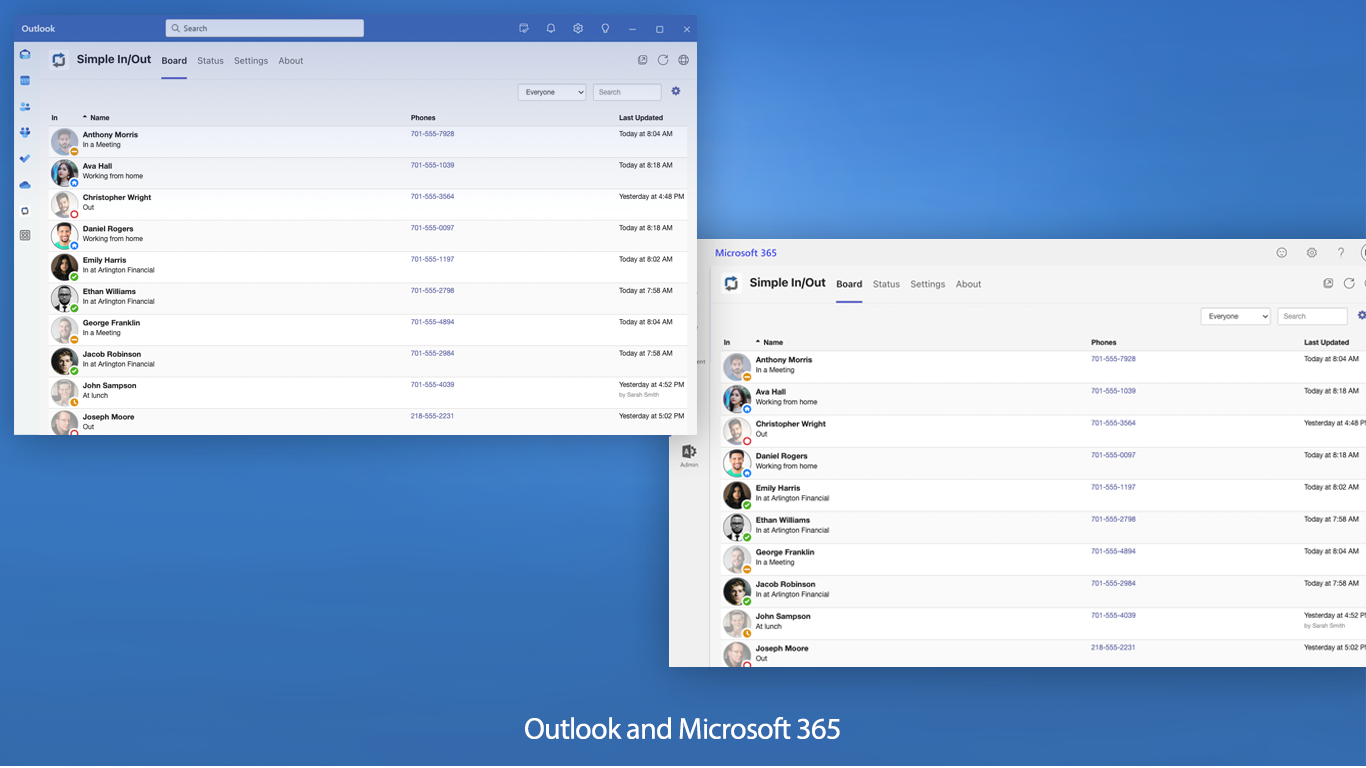Call 701-555-7928 for Anthony Morris in Outlook
The image size is (1366, 768).
point(432,134)
